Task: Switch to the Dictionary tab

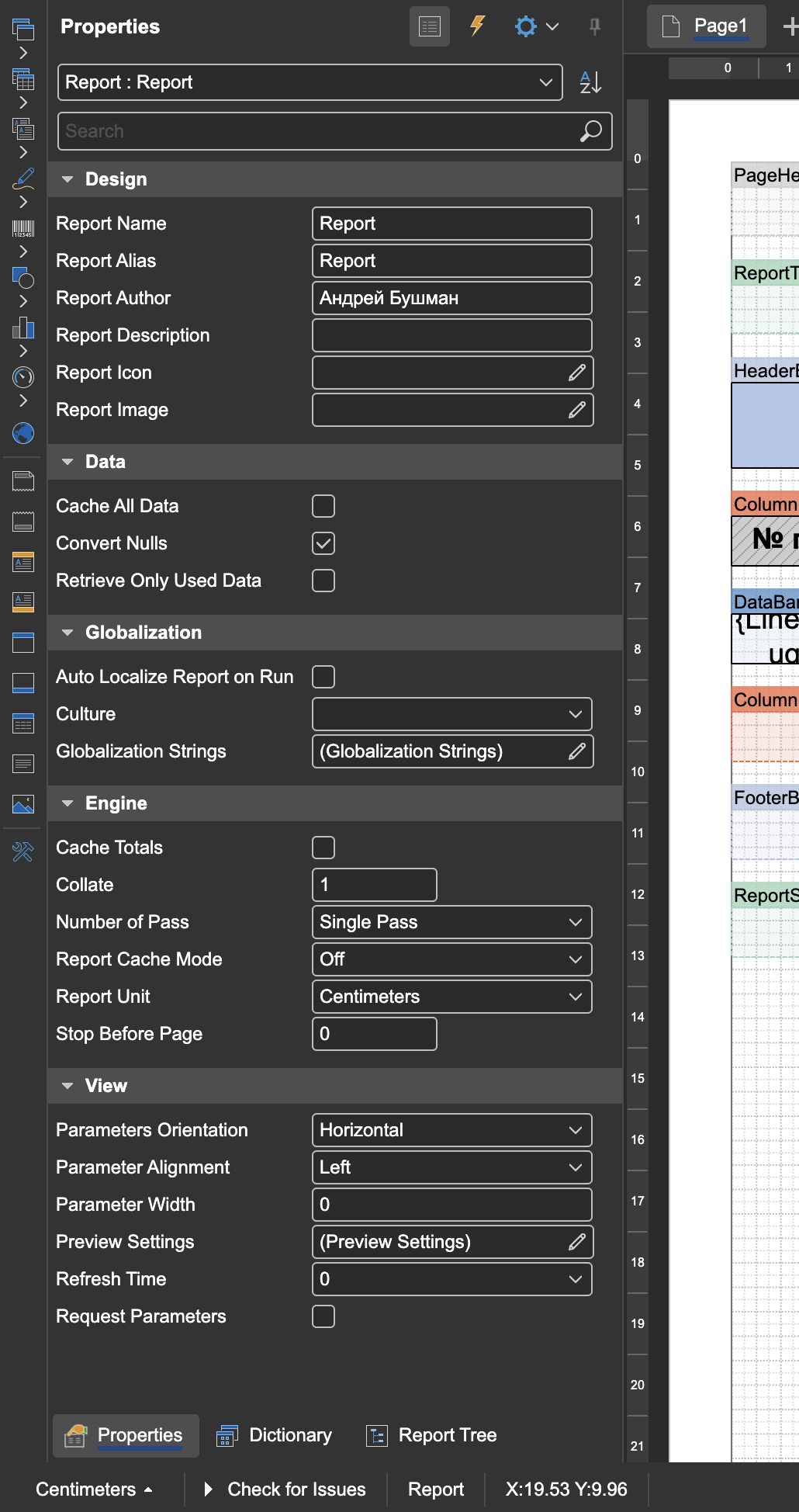Action: (275, 1436)
